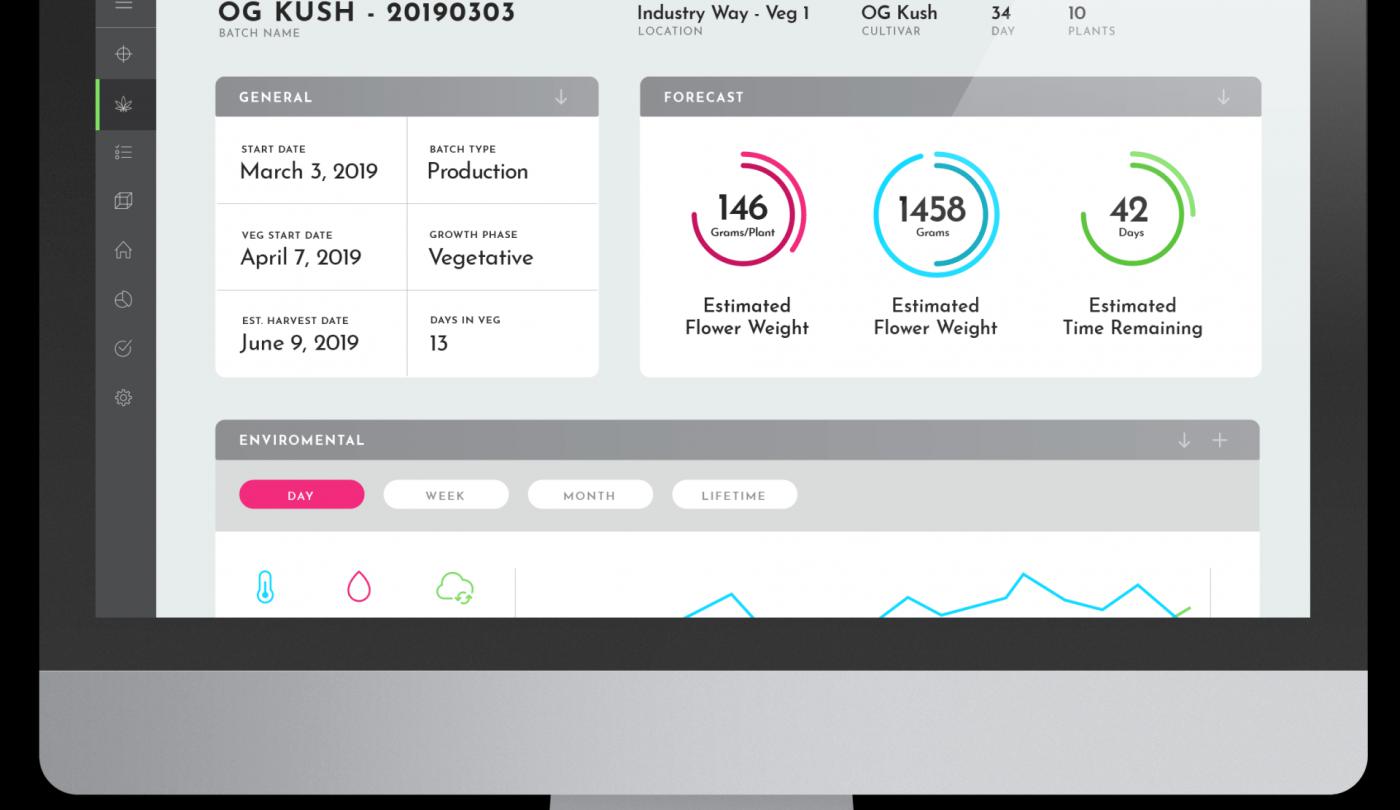Screen dimensions: 1400x810
Task: Select the green cloud CO2 icon
Action: (455, 587)
